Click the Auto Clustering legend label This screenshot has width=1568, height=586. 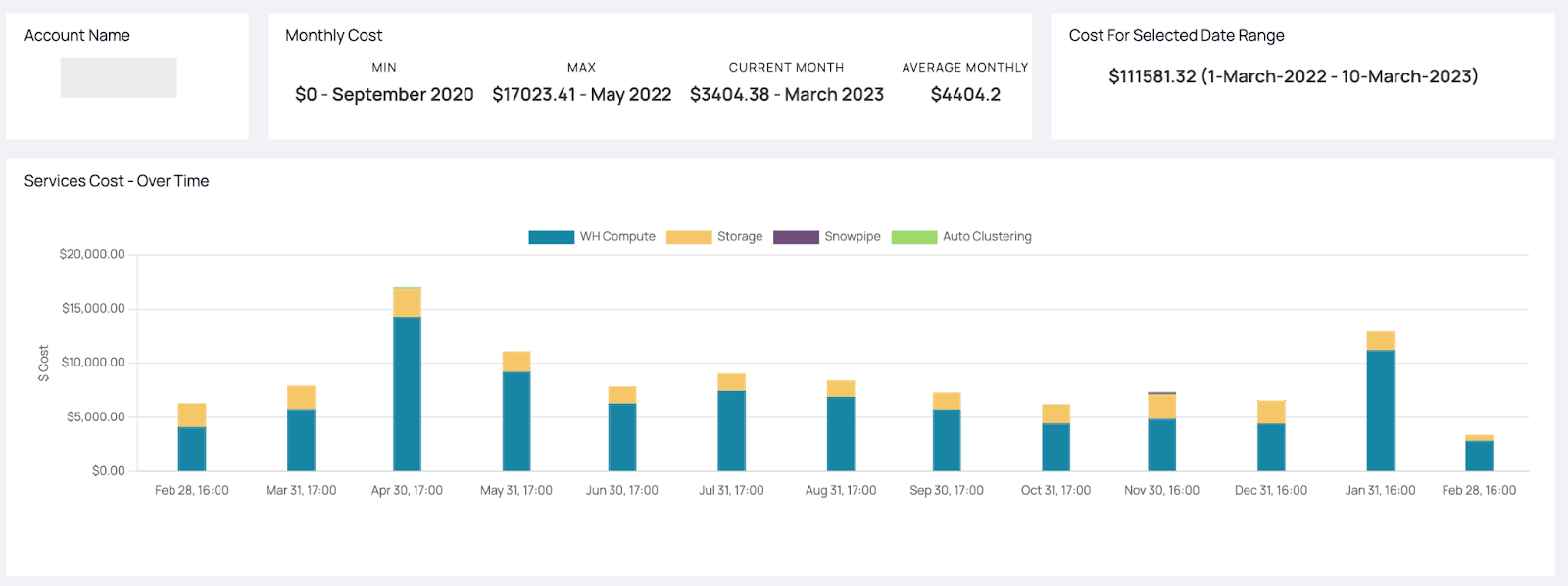(x=986, y=237)
